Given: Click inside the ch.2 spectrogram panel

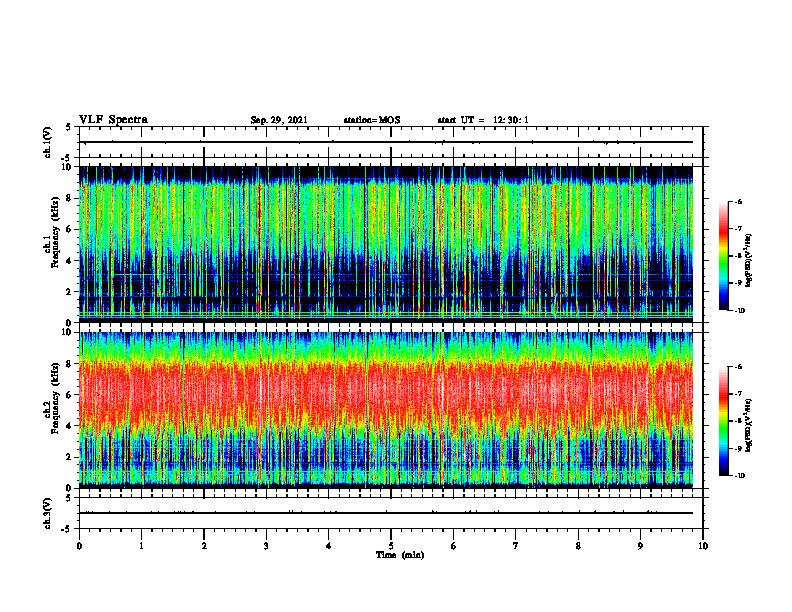Looking at the screenshot, I should (386, 410).
